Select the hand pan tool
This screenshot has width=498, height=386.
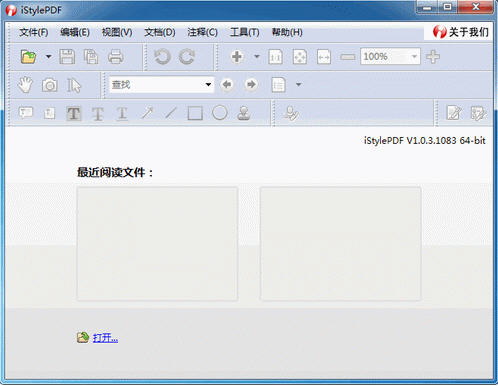pyautogui.click(x=25, y=85)
